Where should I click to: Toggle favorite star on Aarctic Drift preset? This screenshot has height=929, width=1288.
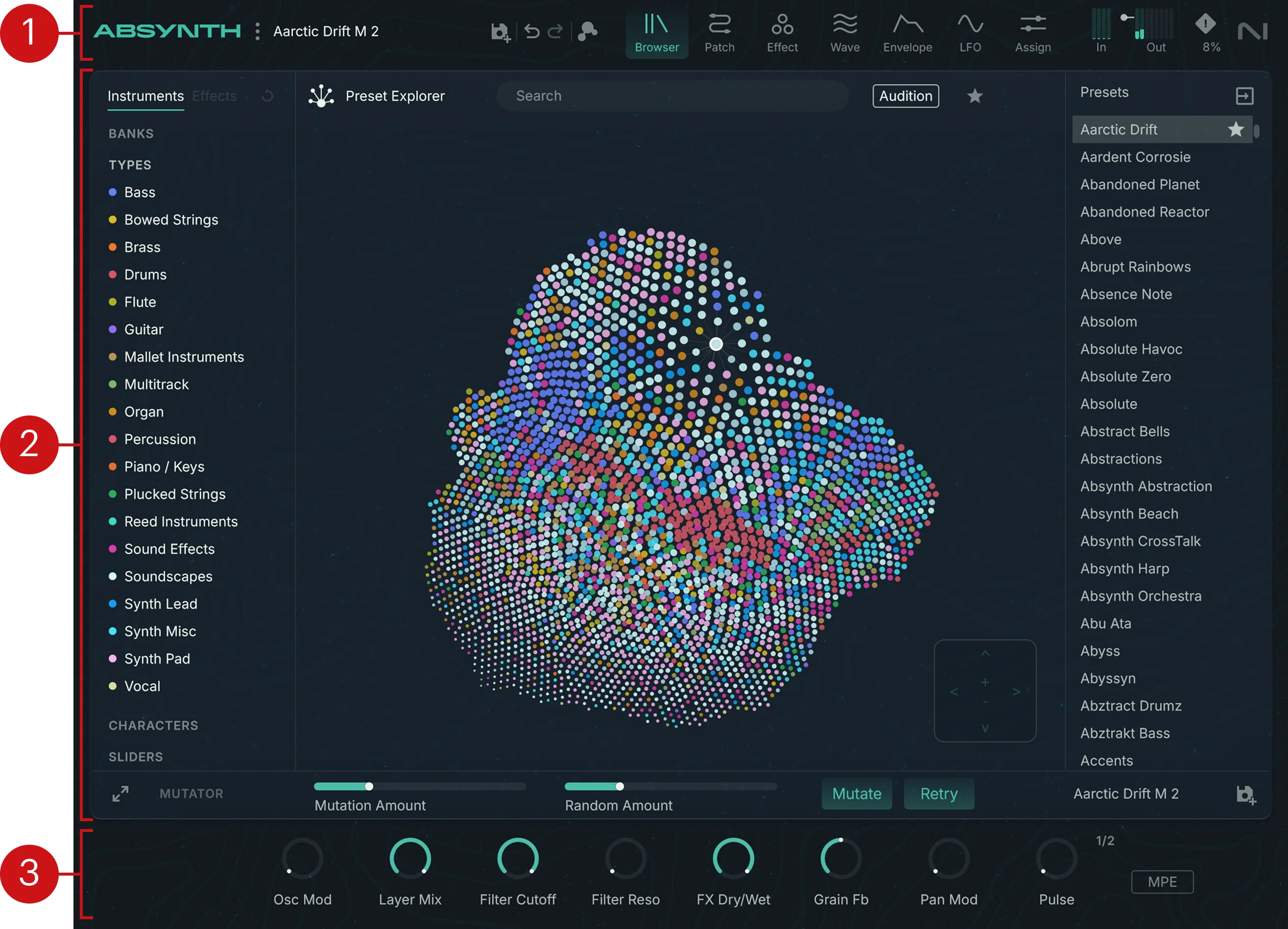tap(1235, 129)
